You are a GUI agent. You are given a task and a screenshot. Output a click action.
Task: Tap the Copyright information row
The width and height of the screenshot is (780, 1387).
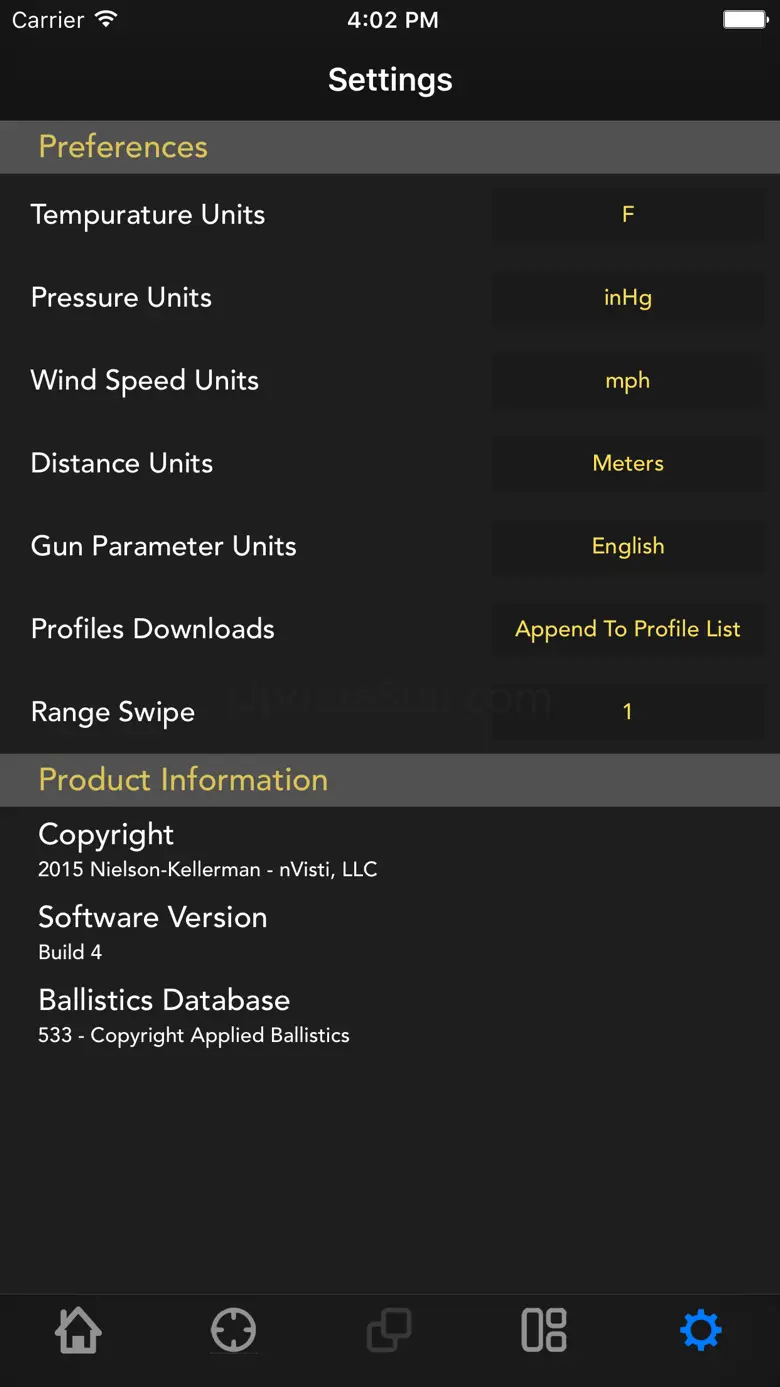(x=207, y=850)
